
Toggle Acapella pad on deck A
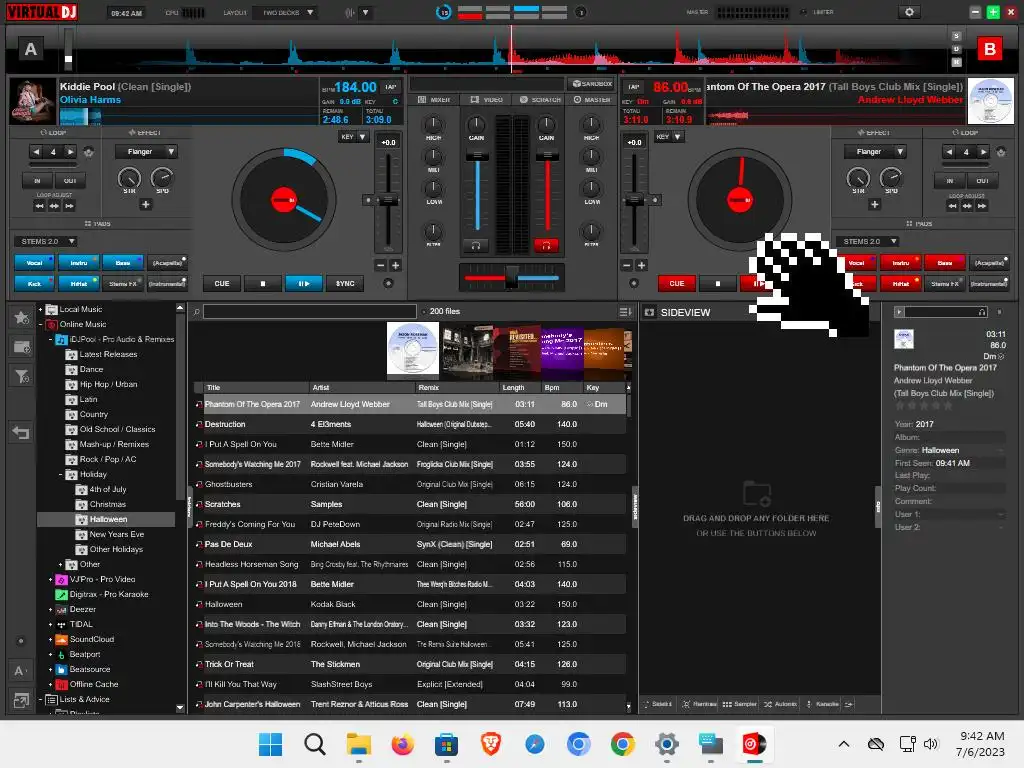click(x=167, y=263)
